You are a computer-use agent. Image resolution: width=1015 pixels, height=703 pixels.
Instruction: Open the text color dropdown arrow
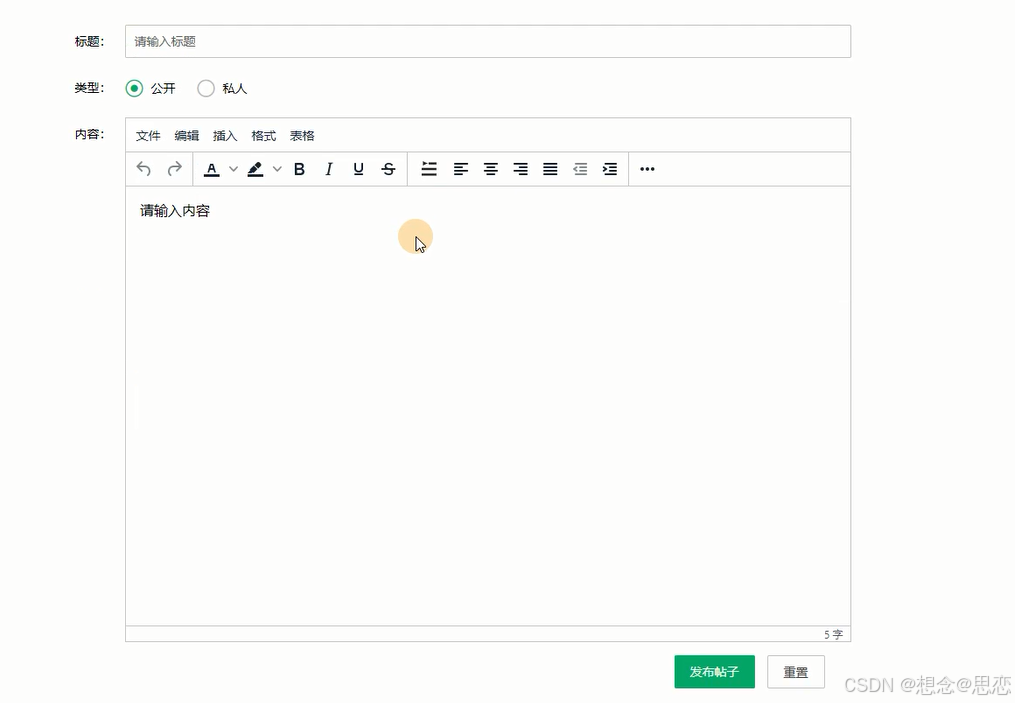(x=233, y=169)
